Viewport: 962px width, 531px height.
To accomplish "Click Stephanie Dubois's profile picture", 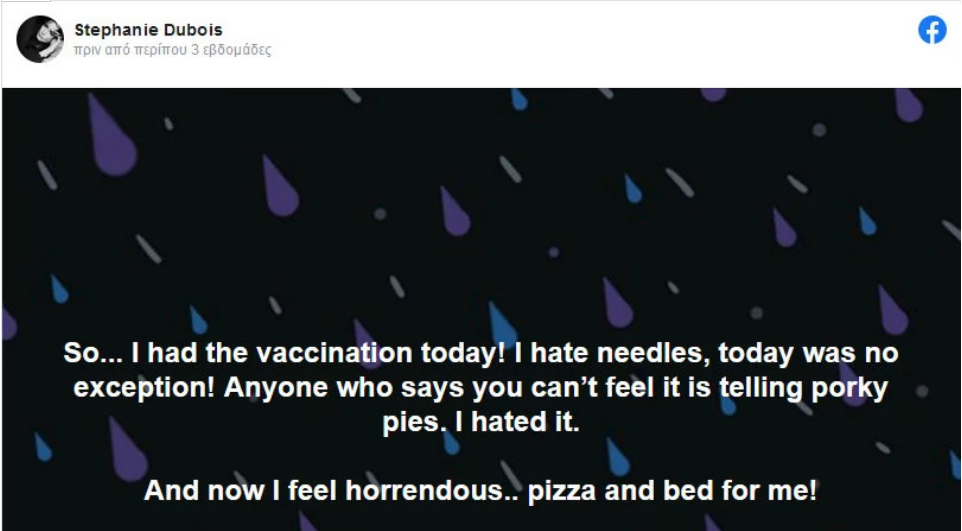I will click(x=40, y=39).
